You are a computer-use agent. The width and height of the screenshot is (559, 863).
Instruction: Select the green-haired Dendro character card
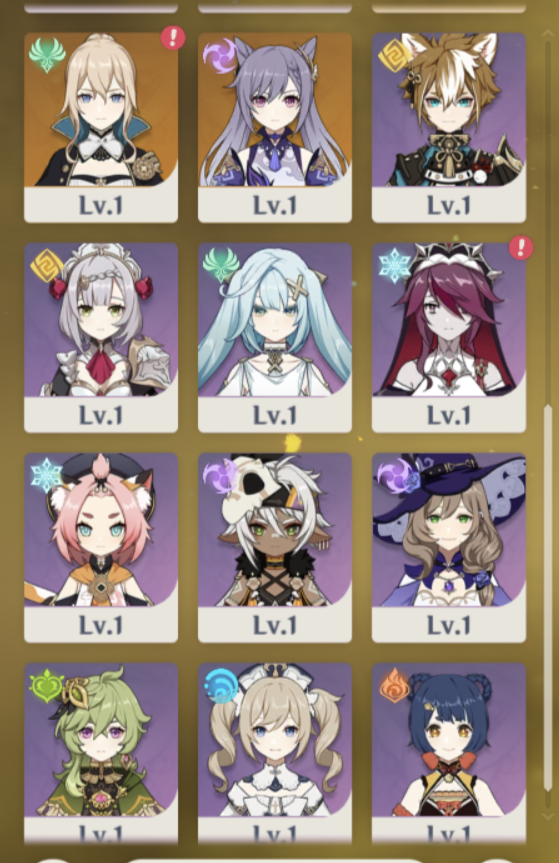(101, 753)
